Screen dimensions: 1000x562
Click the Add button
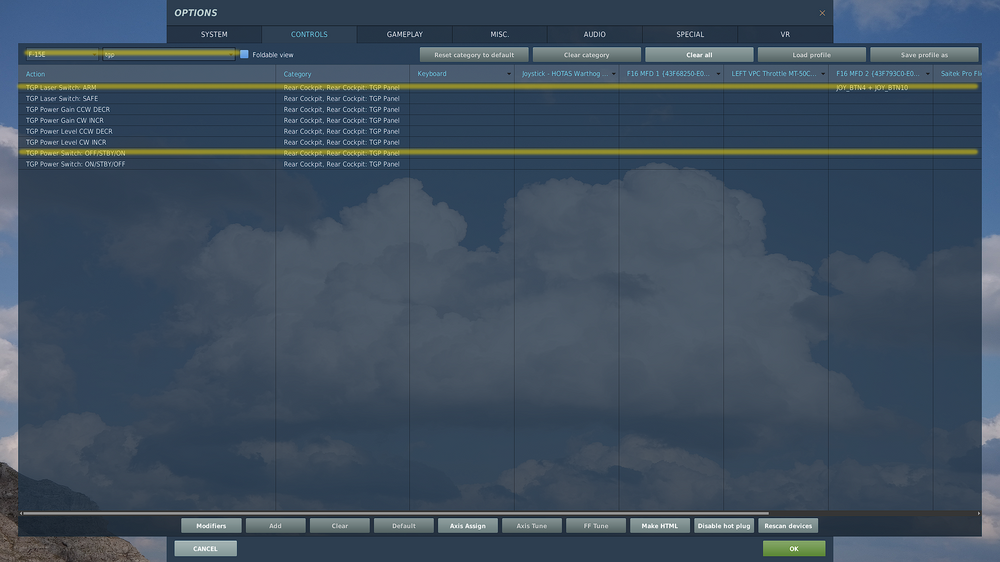pos(276,526)
